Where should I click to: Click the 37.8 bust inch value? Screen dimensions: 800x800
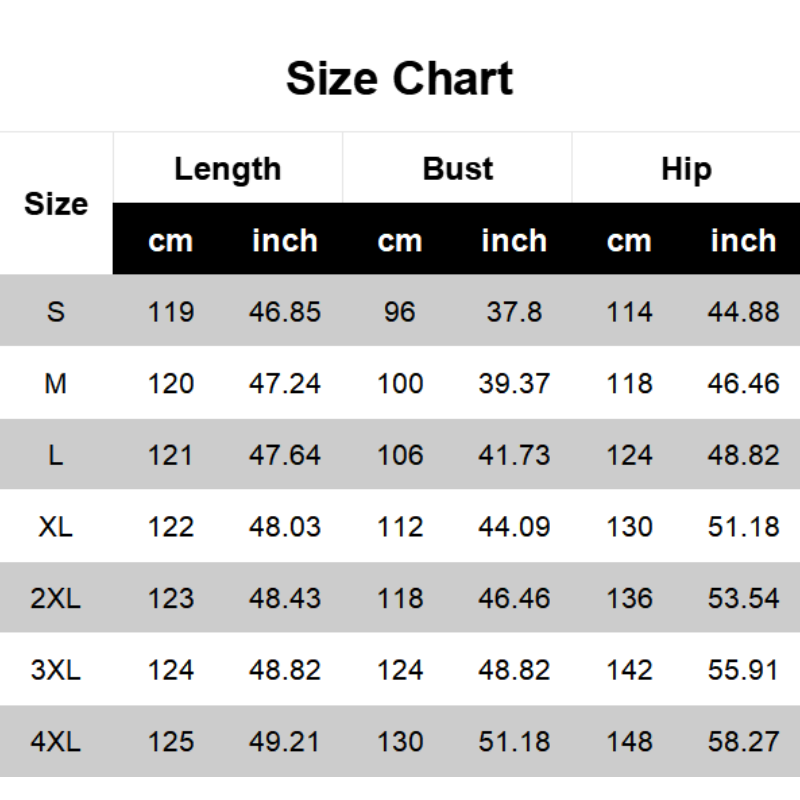(x=514, y=311)
